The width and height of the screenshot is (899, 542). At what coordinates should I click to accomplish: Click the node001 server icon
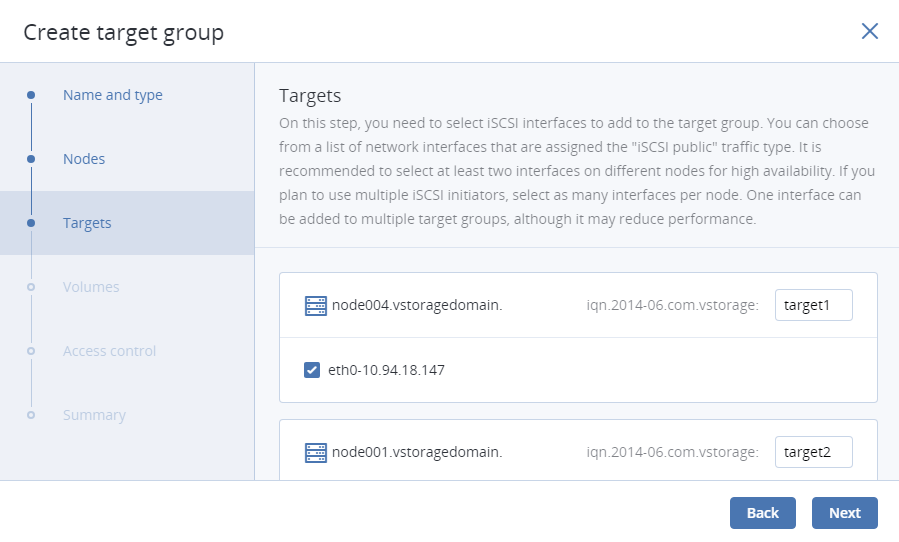[x=316, y=453]
